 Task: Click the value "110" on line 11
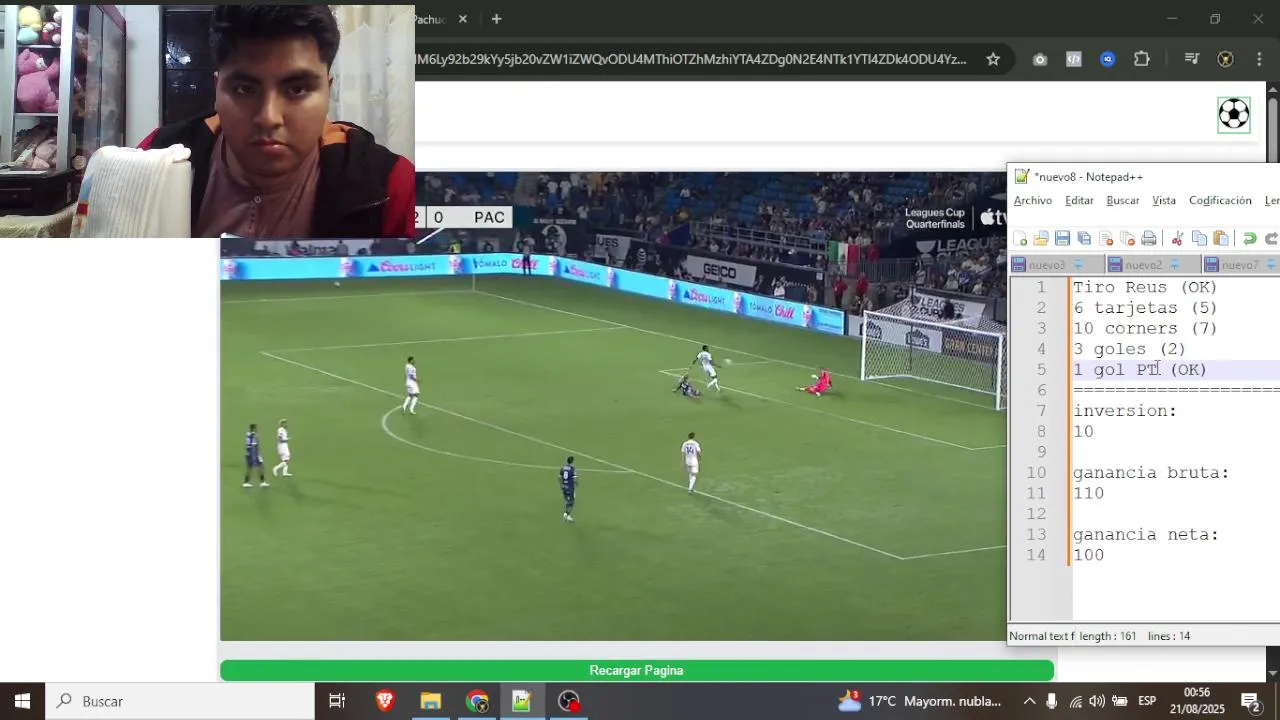click(1089, 493)
